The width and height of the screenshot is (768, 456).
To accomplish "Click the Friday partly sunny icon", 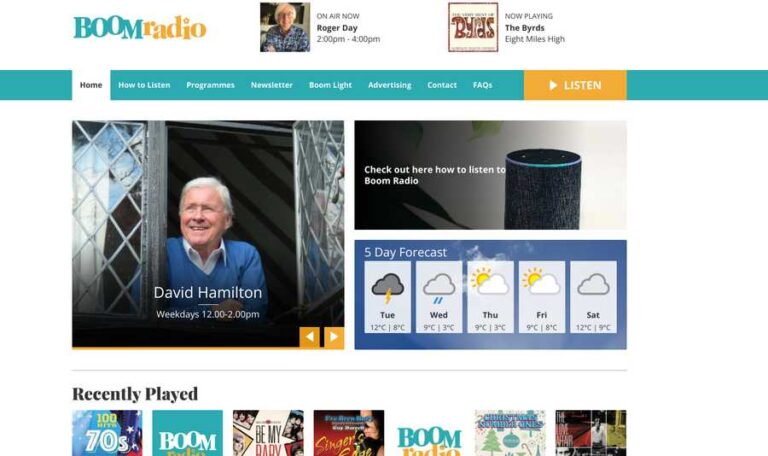I will (542, 281).
